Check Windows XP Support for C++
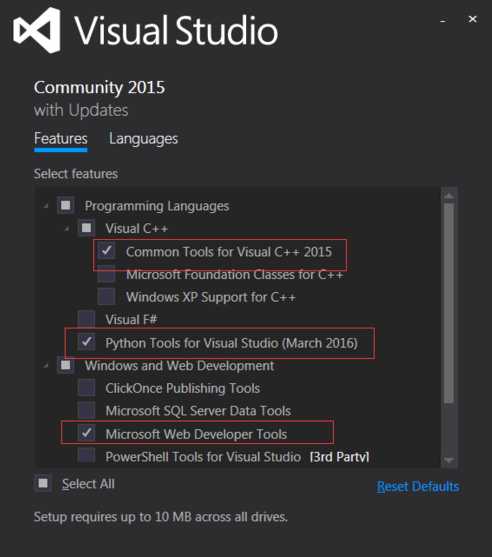 pos(107,297)
